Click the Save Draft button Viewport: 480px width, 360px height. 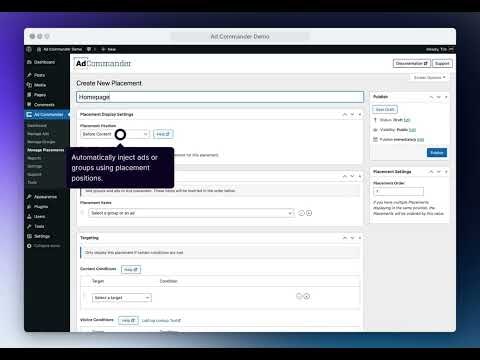click(385, 109)
